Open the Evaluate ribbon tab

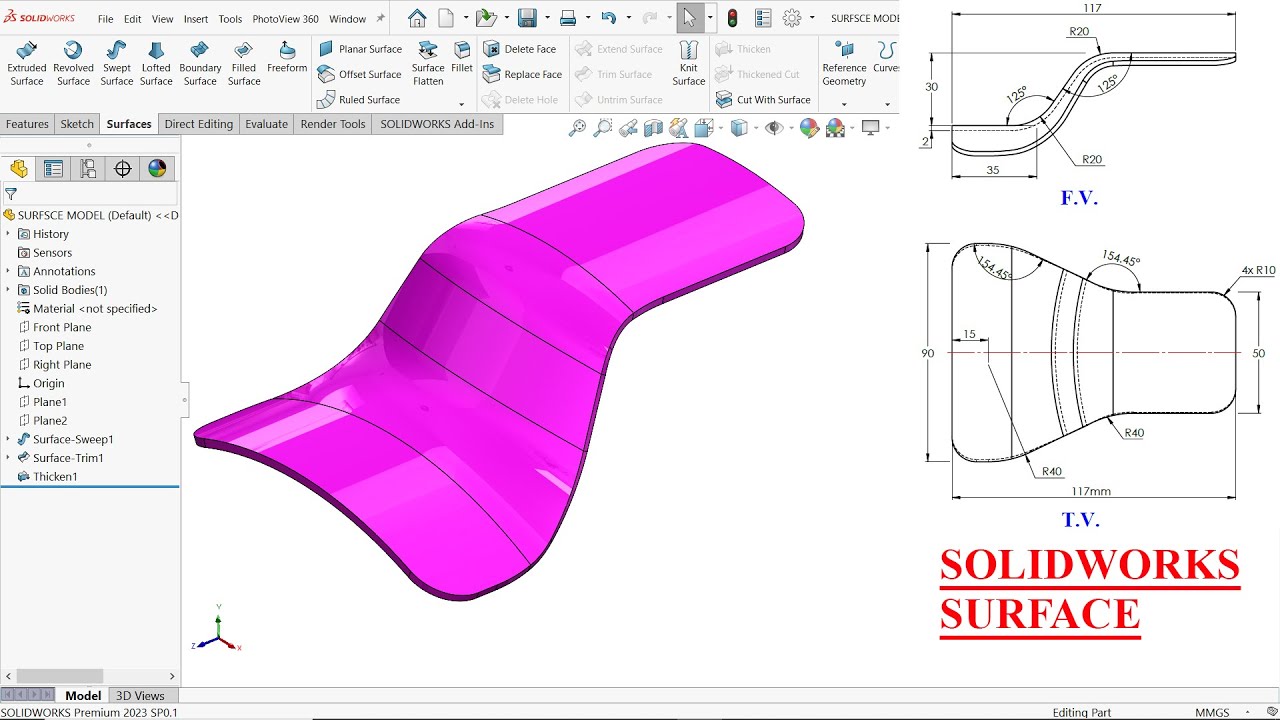(x=266, y=124)
